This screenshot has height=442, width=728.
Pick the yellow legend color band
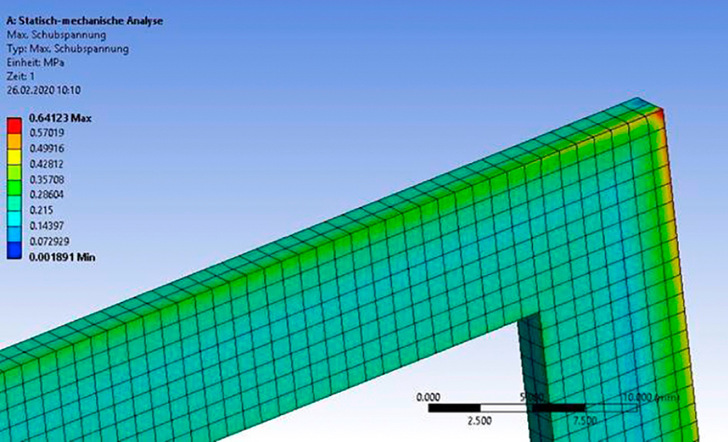click(x=15, y=156)
